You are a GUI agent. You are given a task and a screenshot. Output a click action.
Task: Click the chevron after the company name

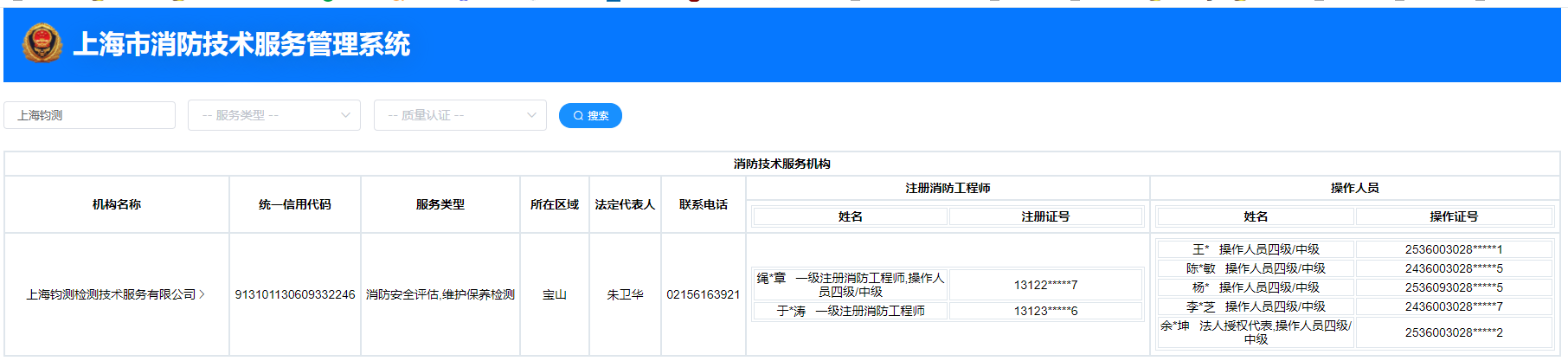coord(202,294)
